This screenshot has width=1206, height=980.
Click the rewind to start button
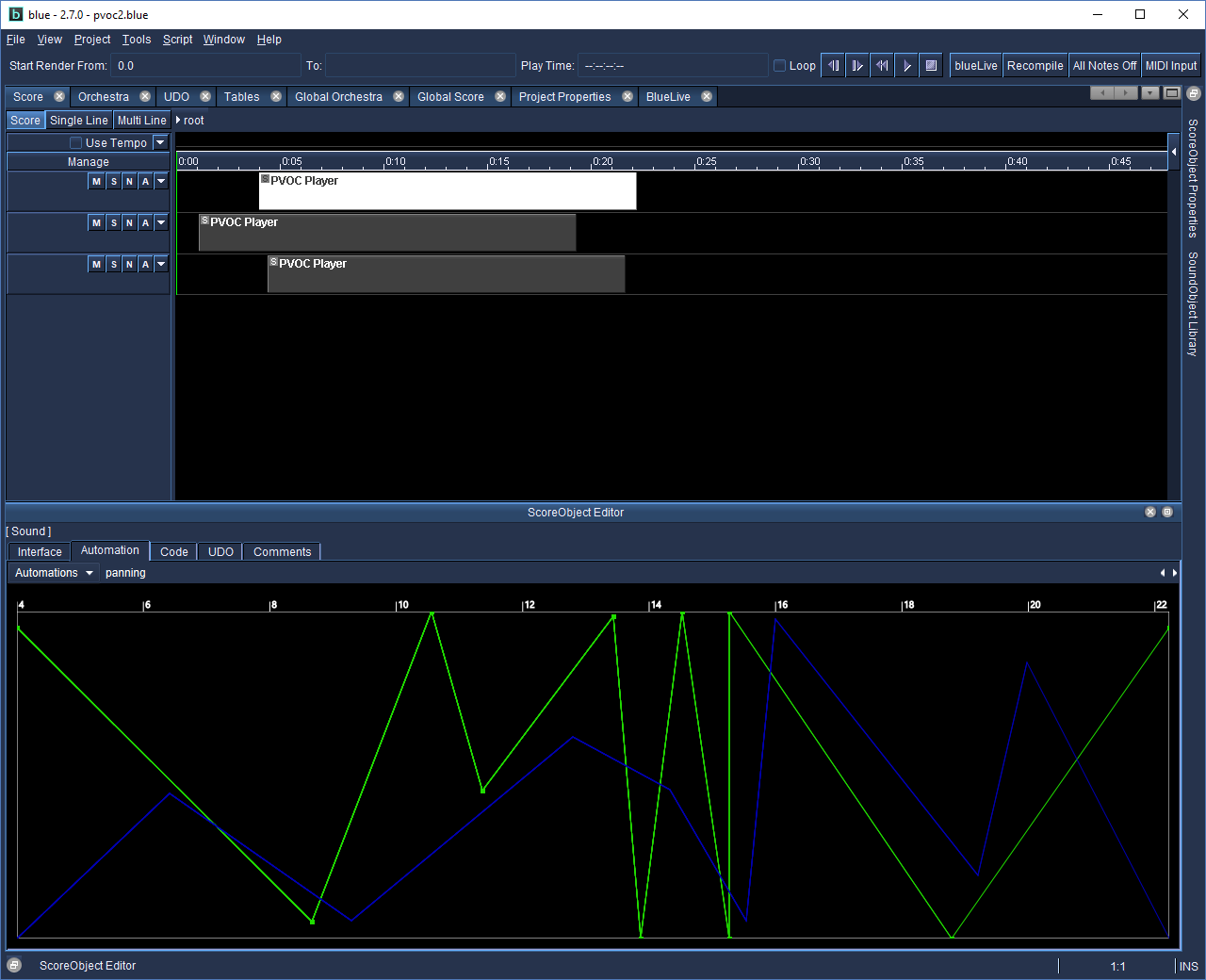tap(882, 66)
